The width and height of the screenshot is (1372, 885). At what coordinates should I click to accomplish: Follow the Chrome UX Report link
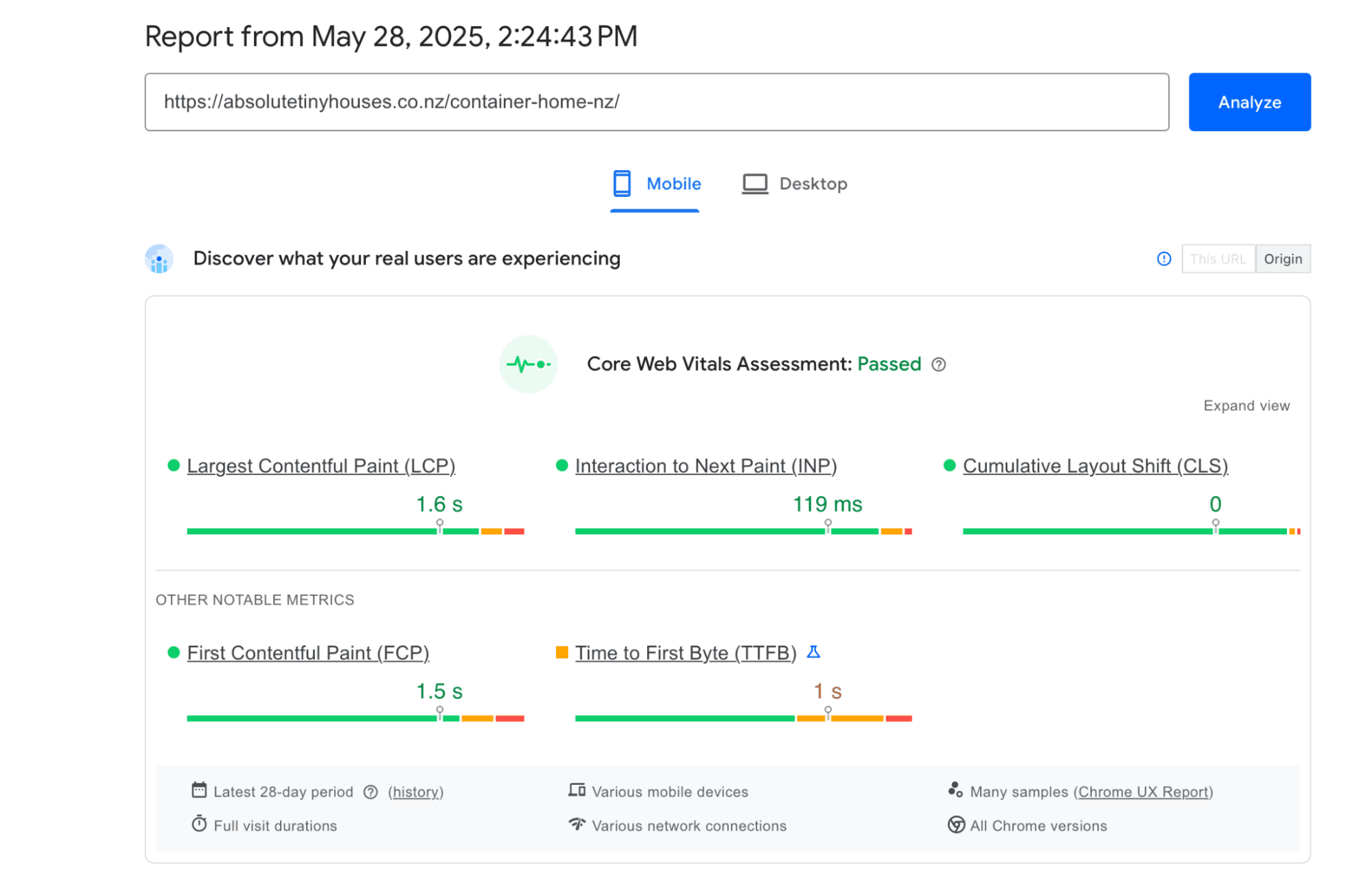tap(1142, 792)
